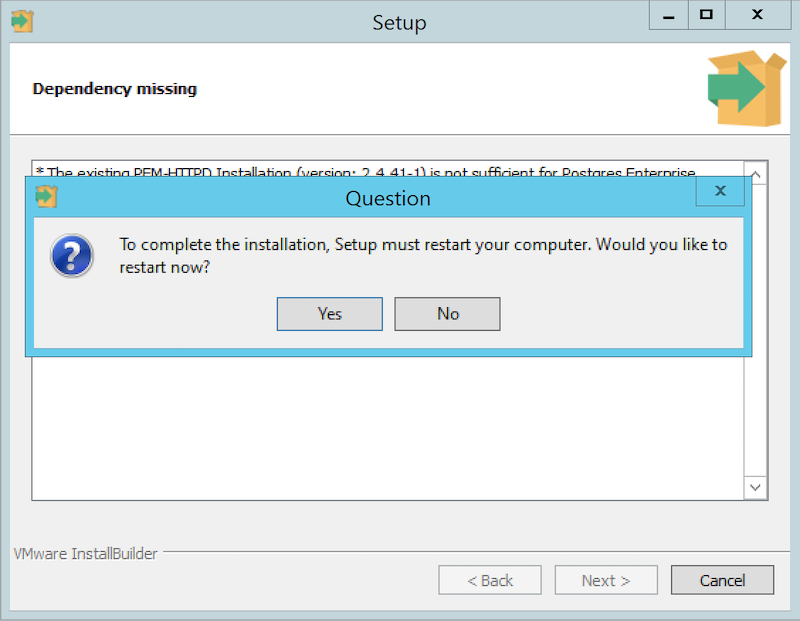Screen dimensions: 800x621
Task: Click the disabled Back button
Action: (490, 580)
